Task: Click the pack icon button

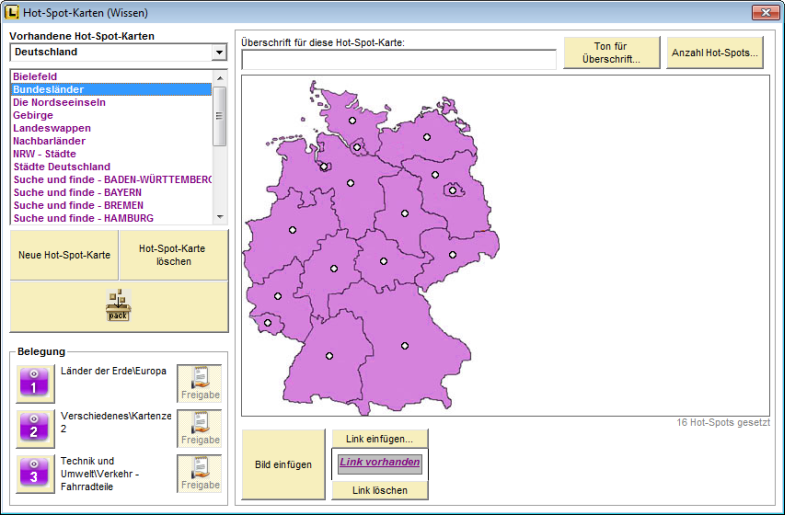Action: tap(119, 306)
